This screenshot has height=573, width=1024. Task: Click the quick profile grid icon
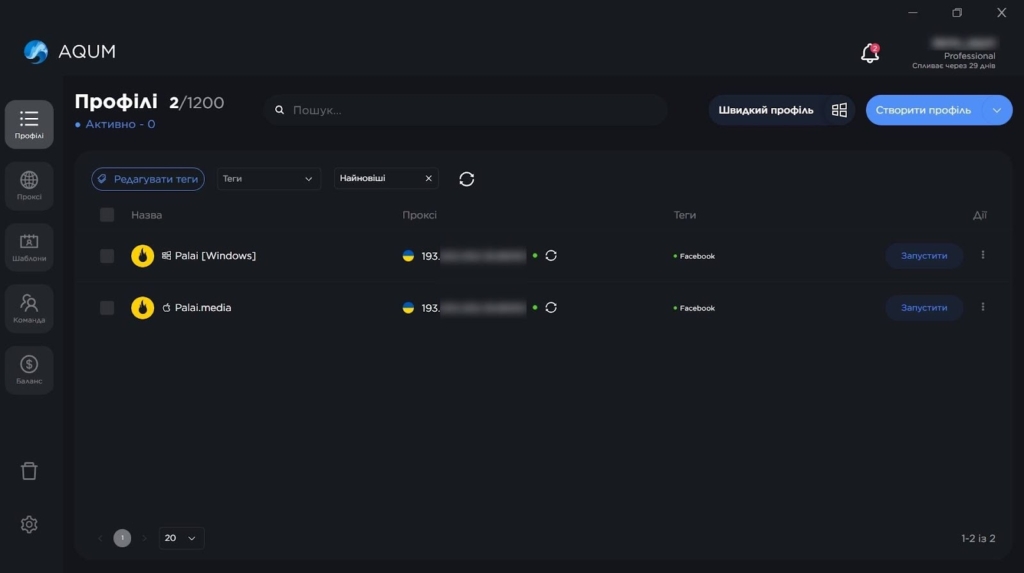839,110
